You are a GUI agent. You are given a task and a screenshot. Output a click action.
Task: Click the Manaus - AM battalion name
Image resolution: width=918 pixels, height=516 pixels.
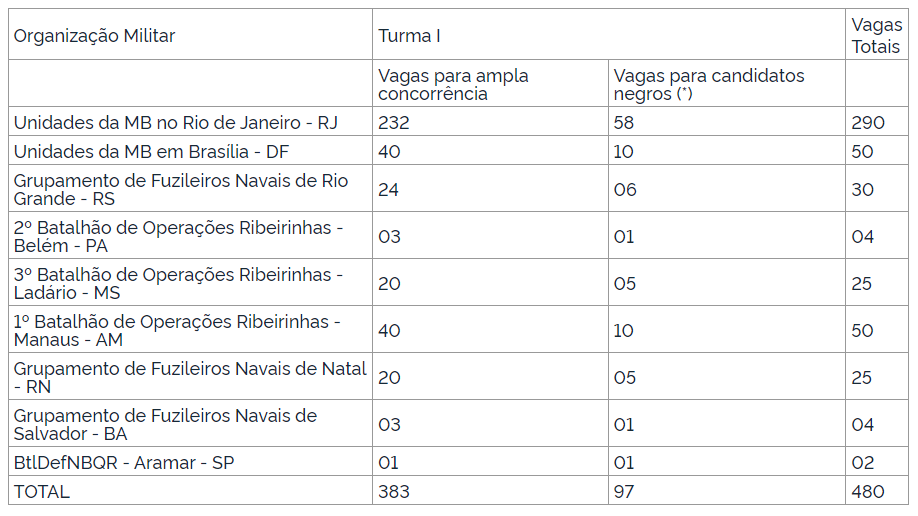[178, 330]
